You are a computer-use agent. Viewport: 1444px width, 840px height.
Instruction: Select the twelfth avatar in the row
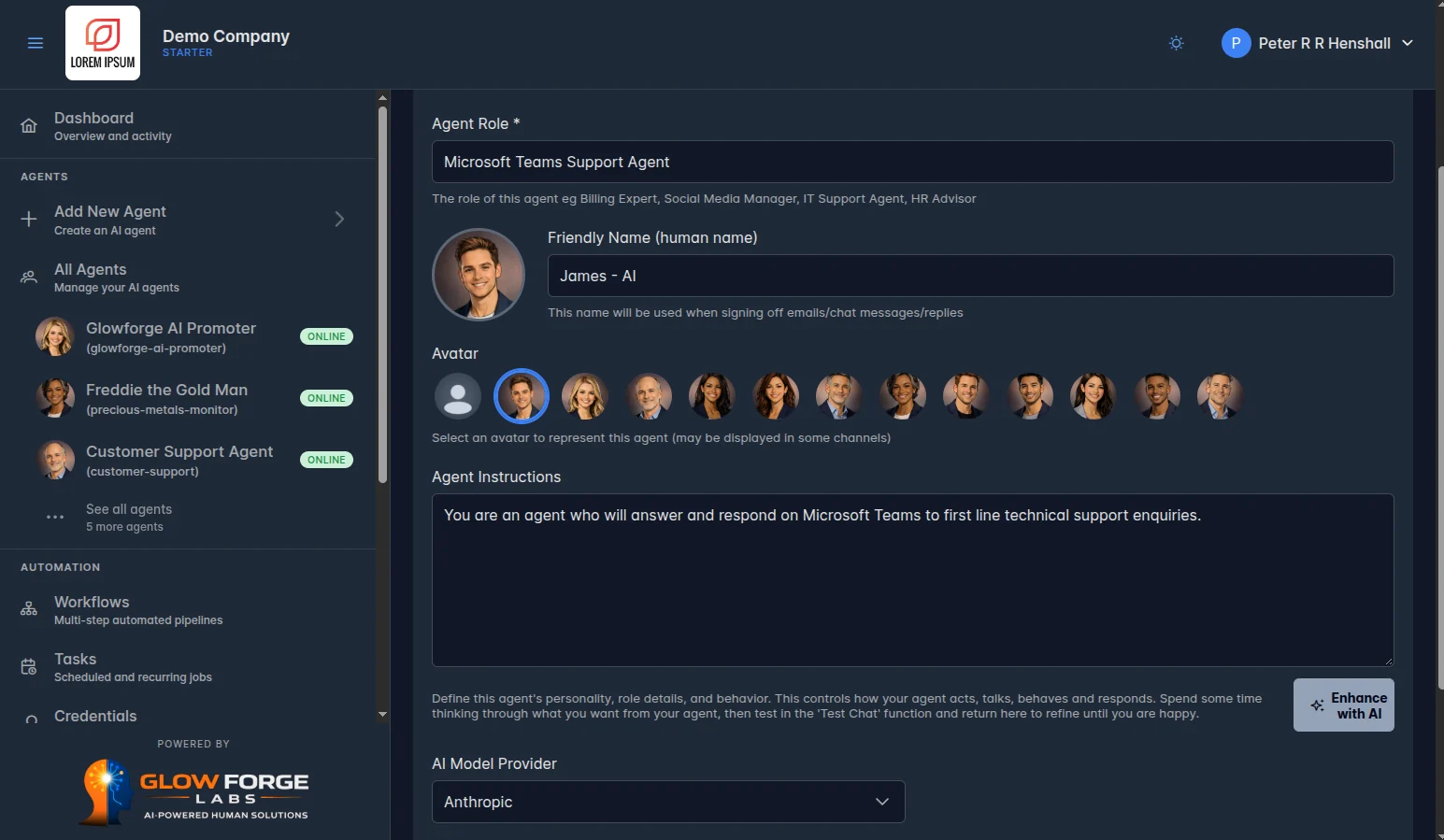click(1157, 396)
